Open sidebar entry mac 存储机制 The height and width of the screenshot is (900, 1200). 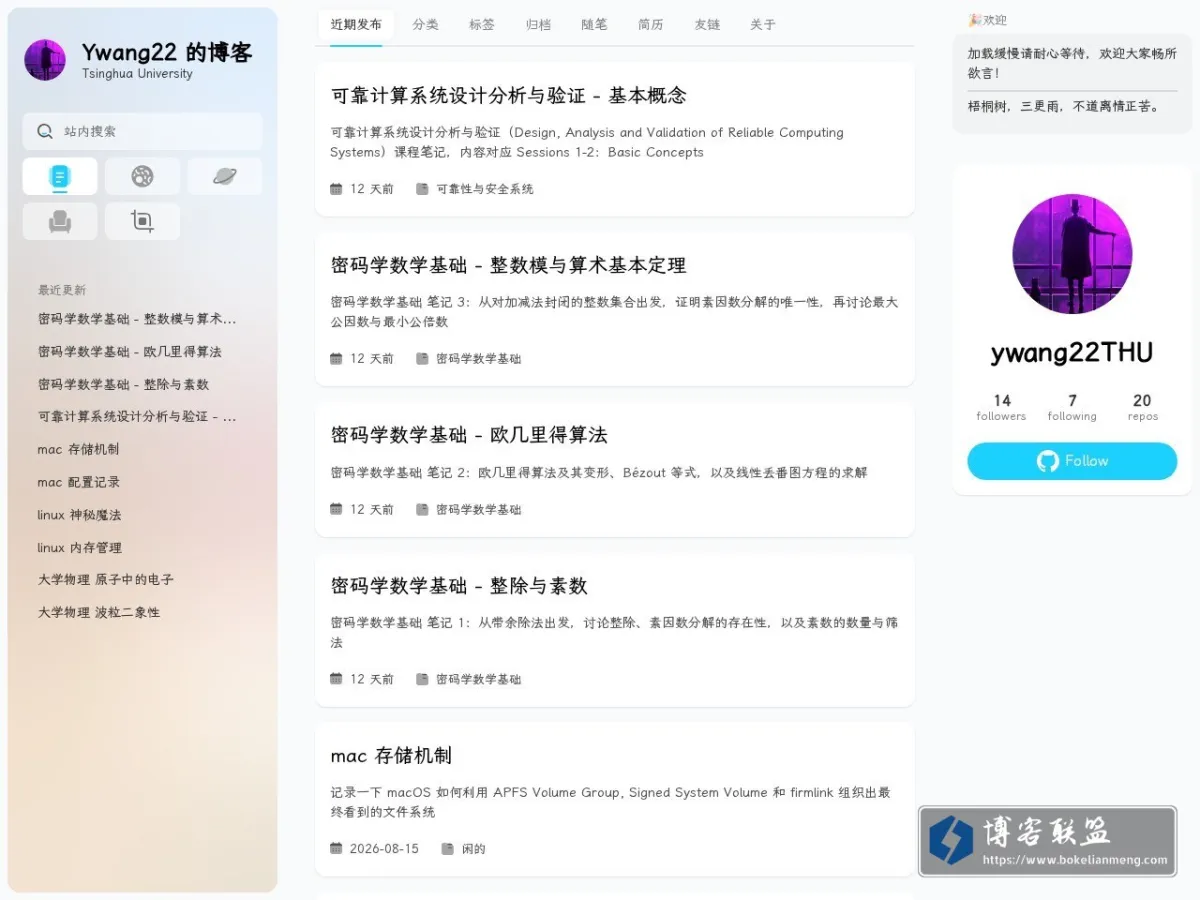tap(78, 450)
